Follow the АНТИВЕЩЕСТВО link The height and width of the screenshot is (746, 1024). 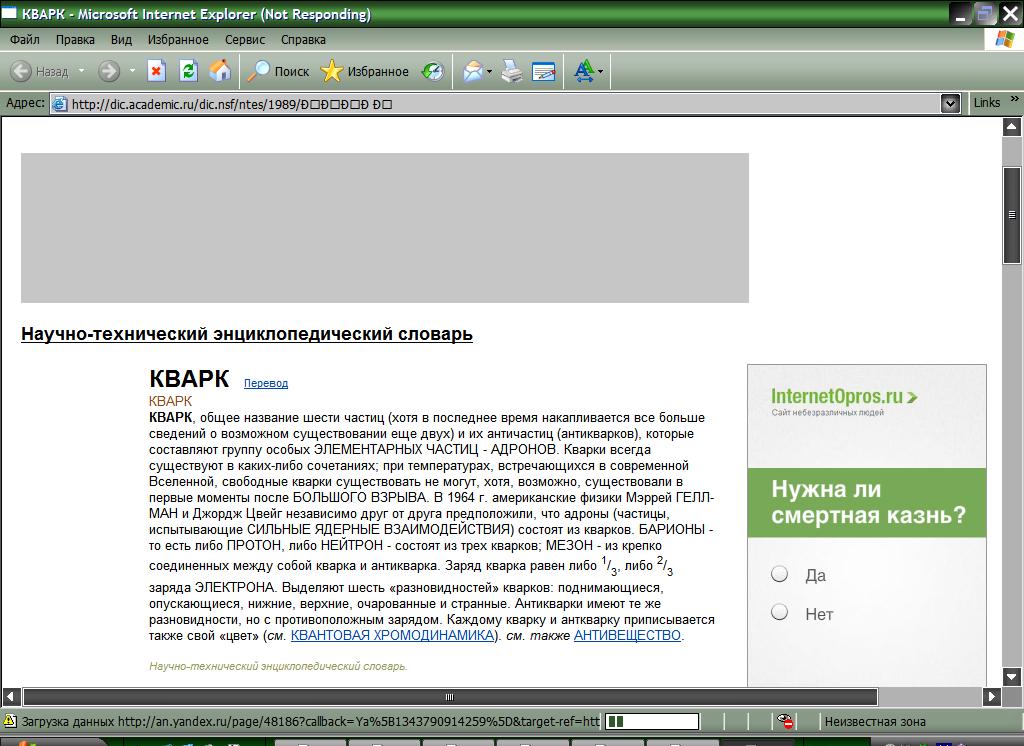pos(627,635)
